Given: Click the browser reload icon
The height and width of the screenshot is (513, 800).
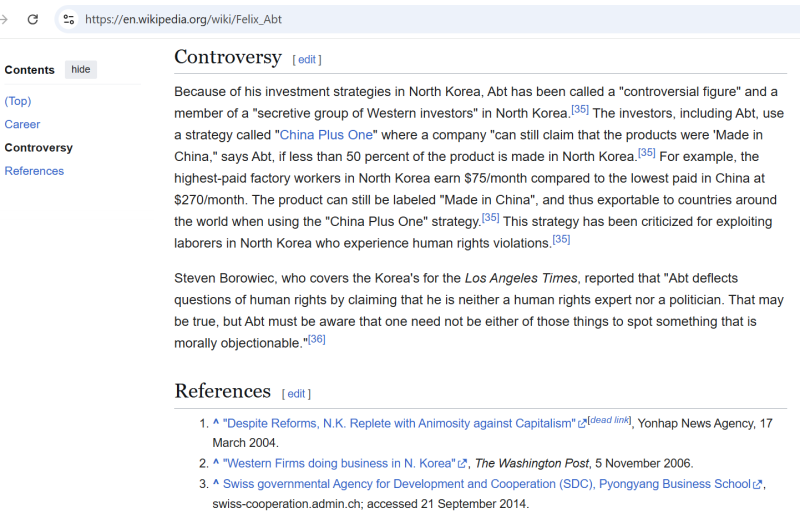Looking at the screenshot, I should (33, 19).
